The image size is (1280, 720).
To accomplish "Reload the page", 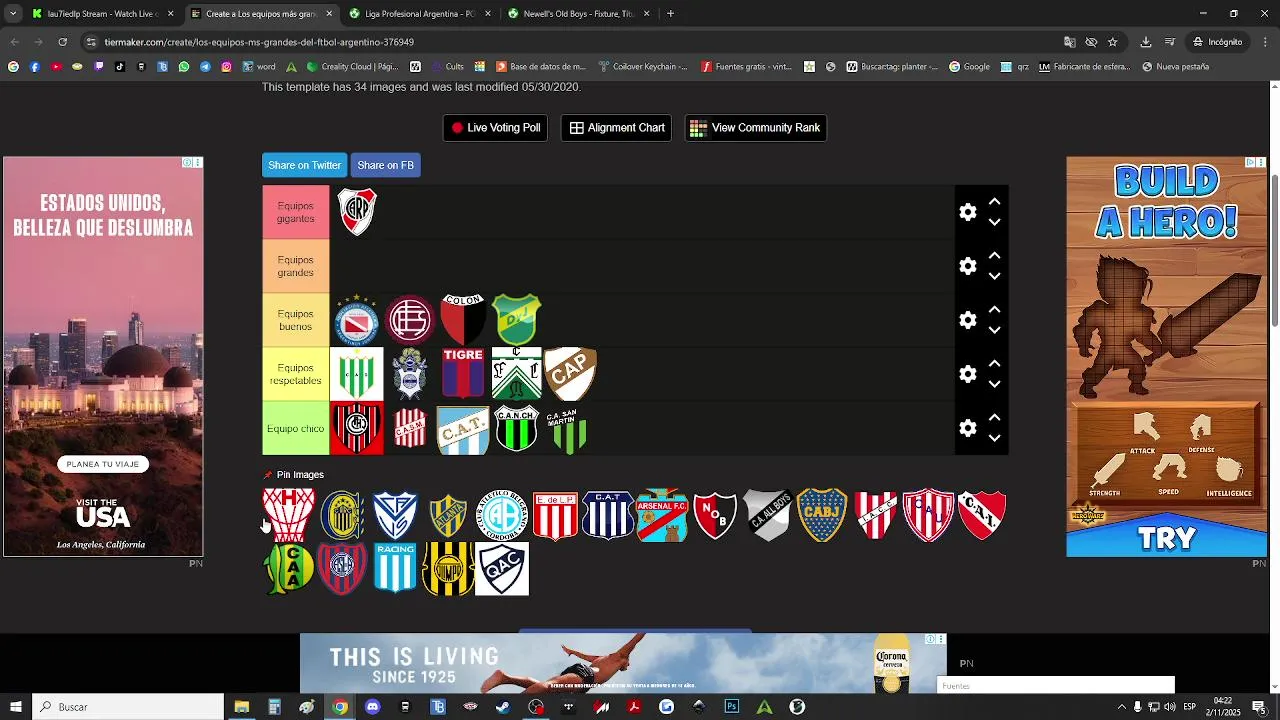I will (x=62, y=42).
